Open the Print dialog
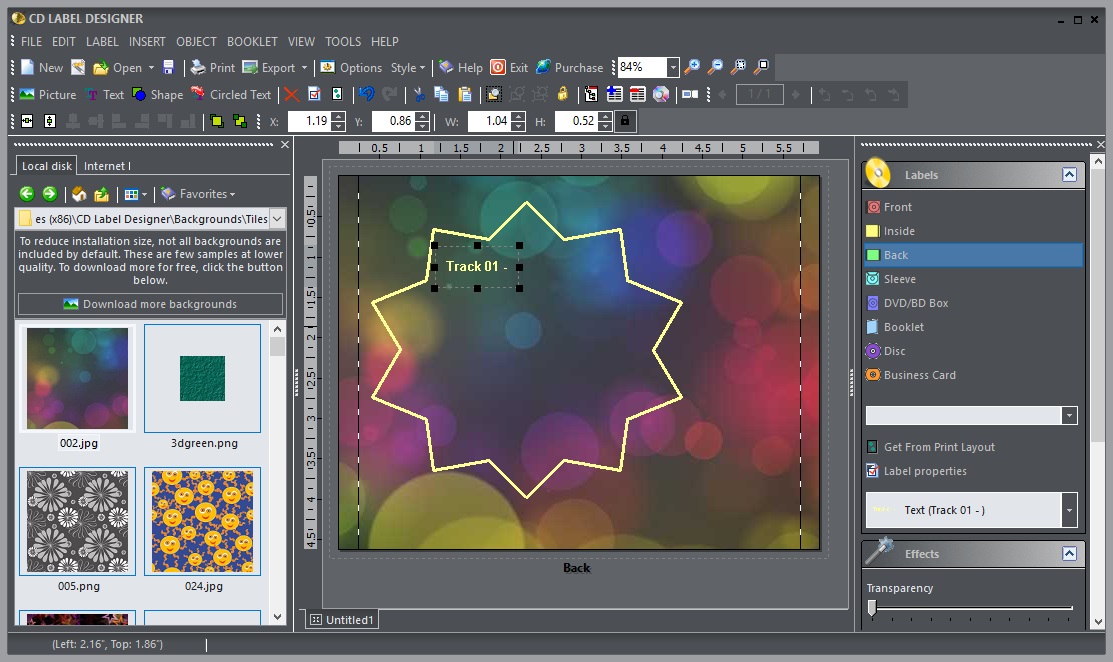Viewport: 1113px width, 662px height. click(211, 67)
